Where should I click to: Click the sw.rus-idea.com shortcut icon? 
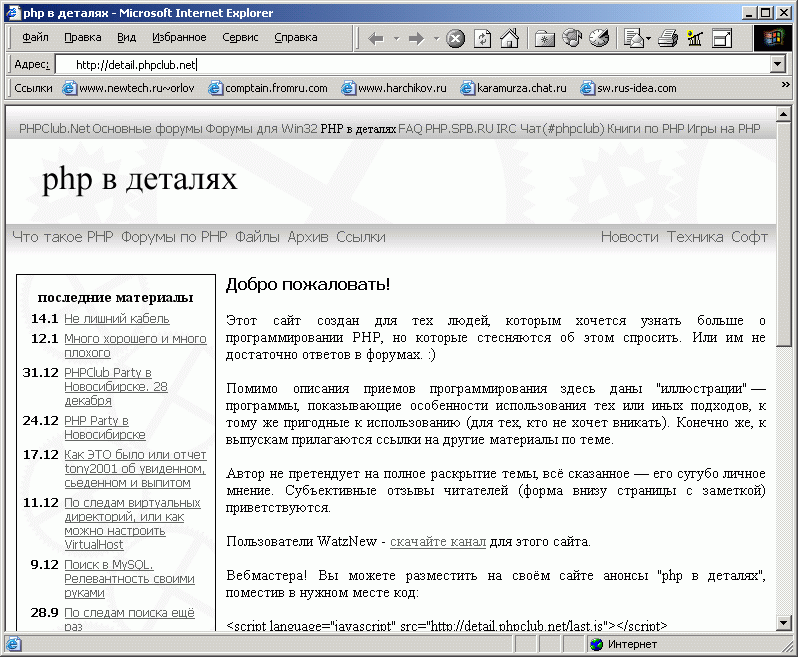[x=587, y=88]
